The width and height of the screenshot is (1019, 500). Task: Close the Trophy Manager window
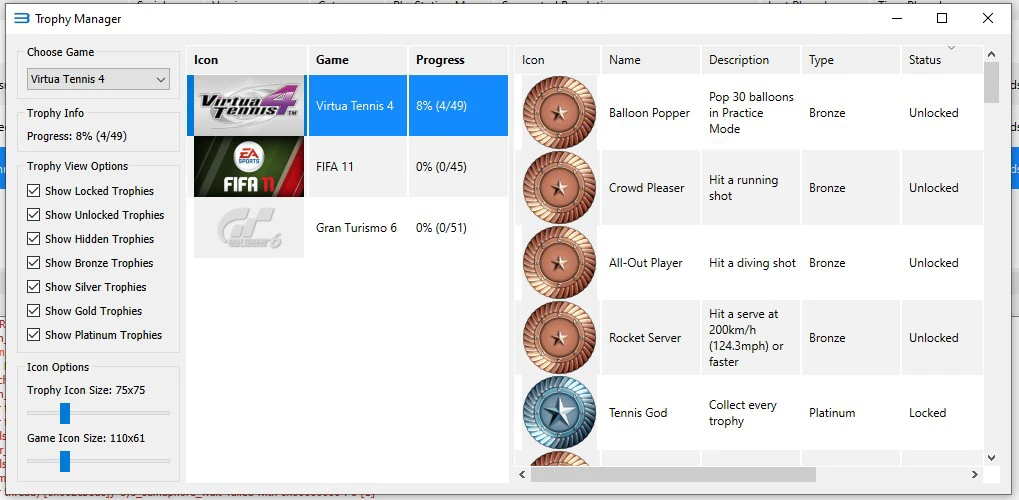point(988,19)
